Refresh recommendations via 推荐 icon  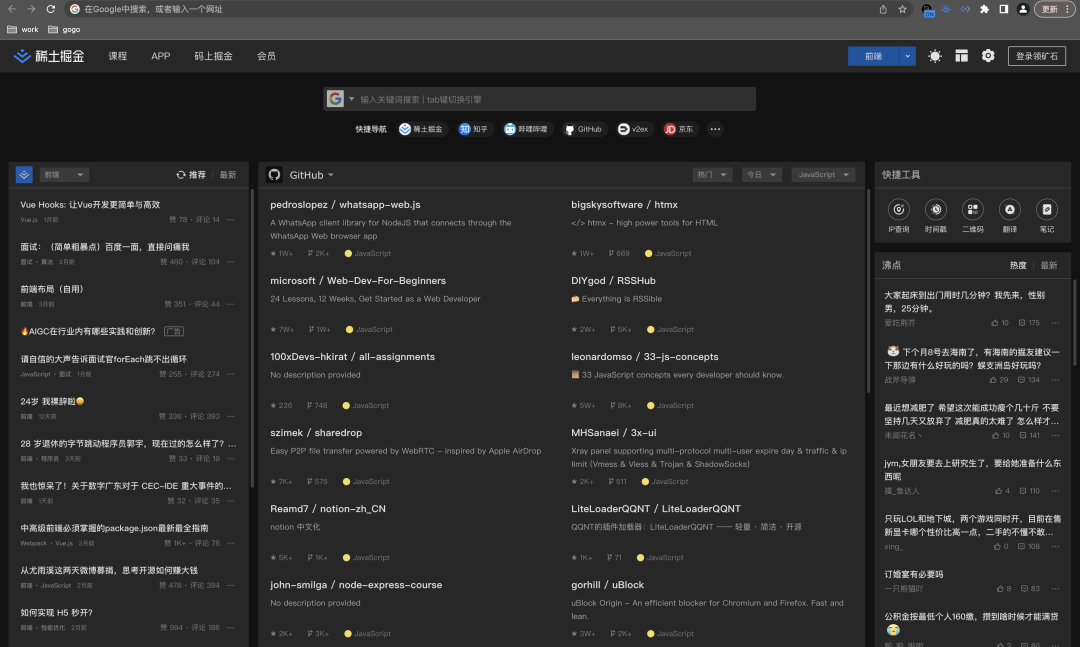180,175
